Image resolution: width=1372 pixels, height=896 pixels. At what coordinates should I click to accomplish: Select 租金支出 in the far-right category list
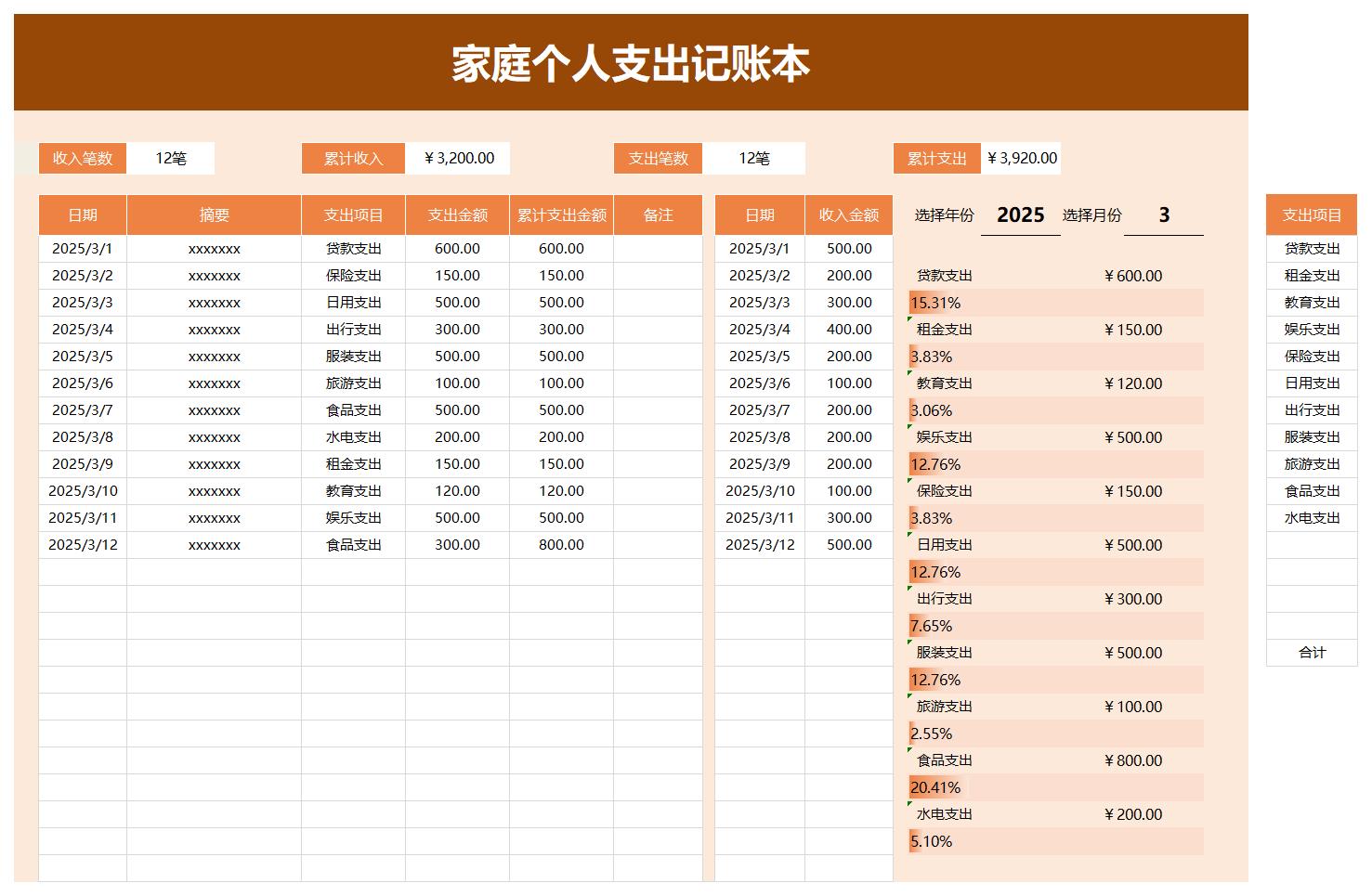click(x=1312, y=275)
